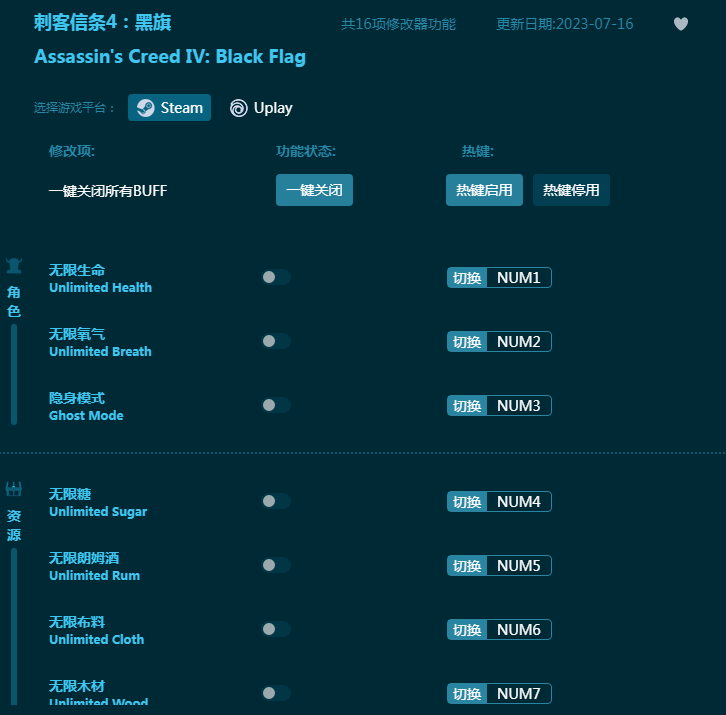
Task: Click the Unlimited Cloth label
Action: tap(97, 640)
